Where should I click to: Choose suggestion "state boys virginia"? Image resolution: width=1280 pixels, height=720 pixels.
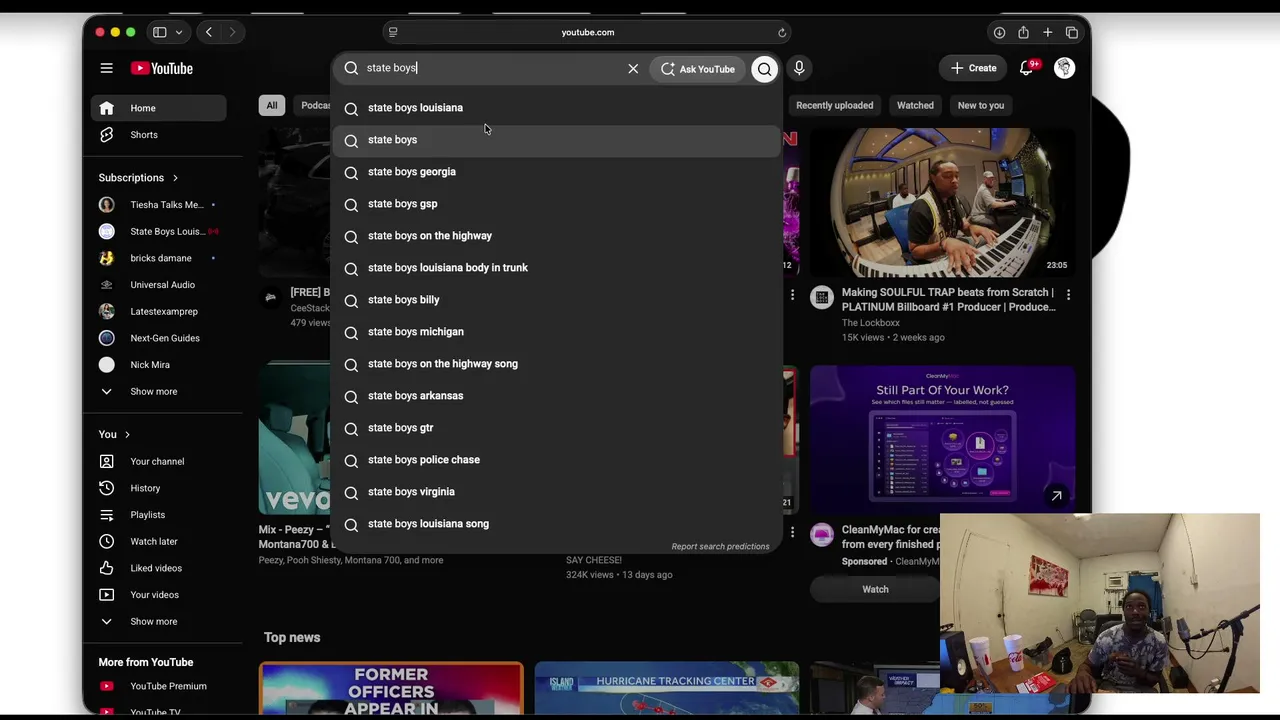click(556, 492)
